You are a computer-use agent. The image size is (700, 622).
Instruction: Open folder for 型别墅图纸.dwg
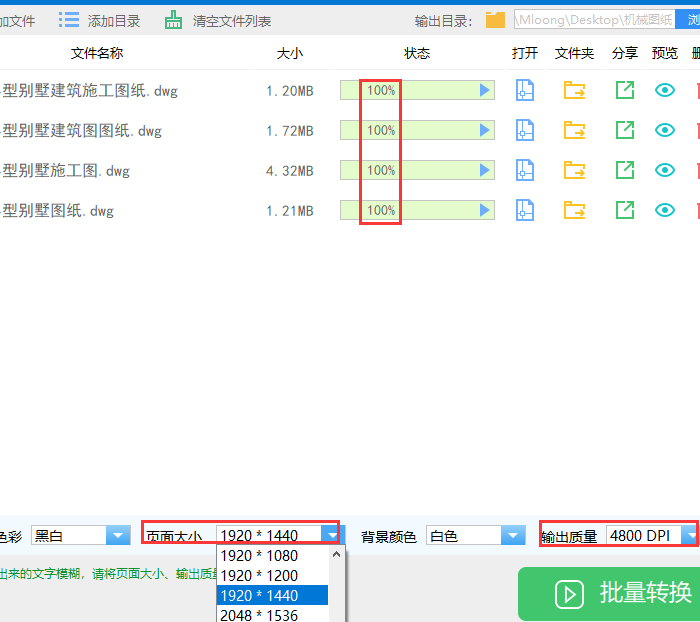coord(574,210)
